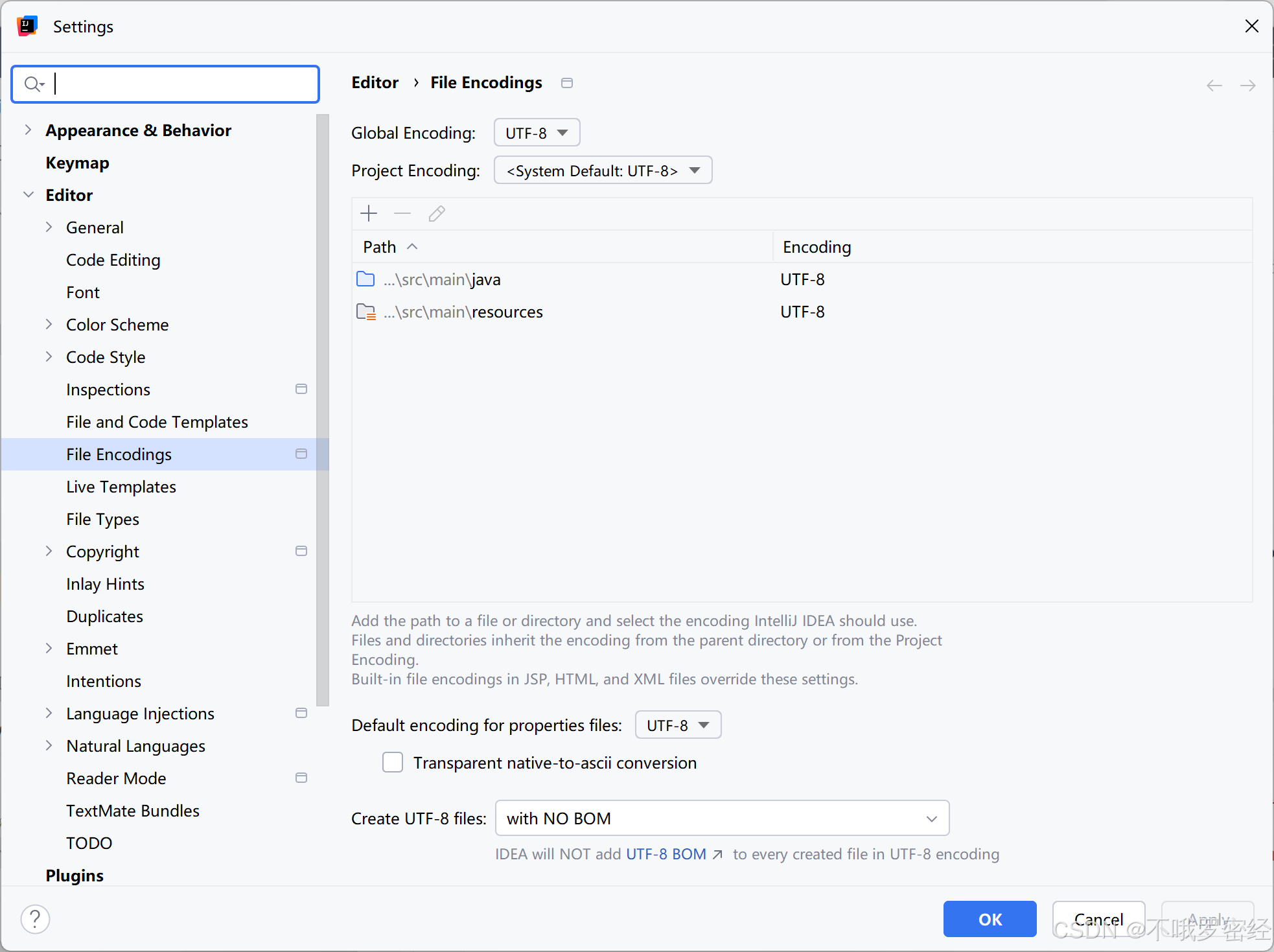Click the plus icon to add path
Image resolution: width=1274 pixels, height=952 pixels.
pos(369,213)
